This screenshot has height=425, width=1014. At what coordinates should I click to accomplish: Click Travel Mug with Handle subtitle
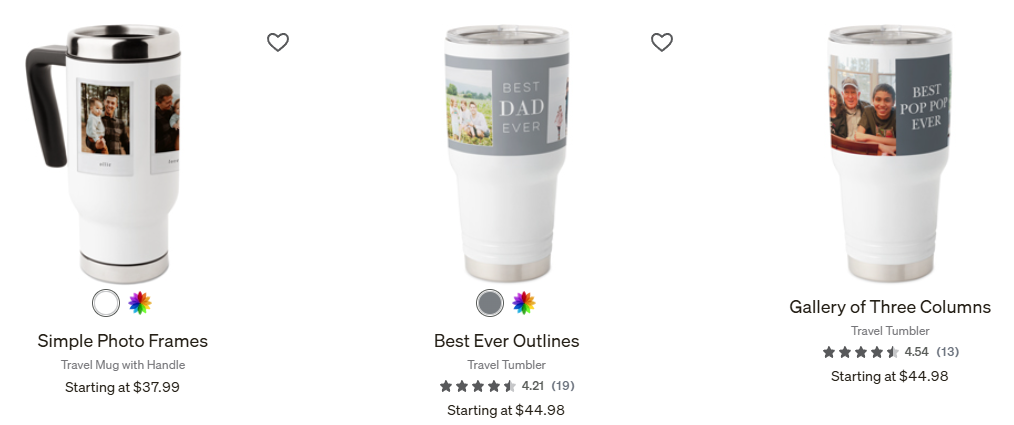pos(123,365)
